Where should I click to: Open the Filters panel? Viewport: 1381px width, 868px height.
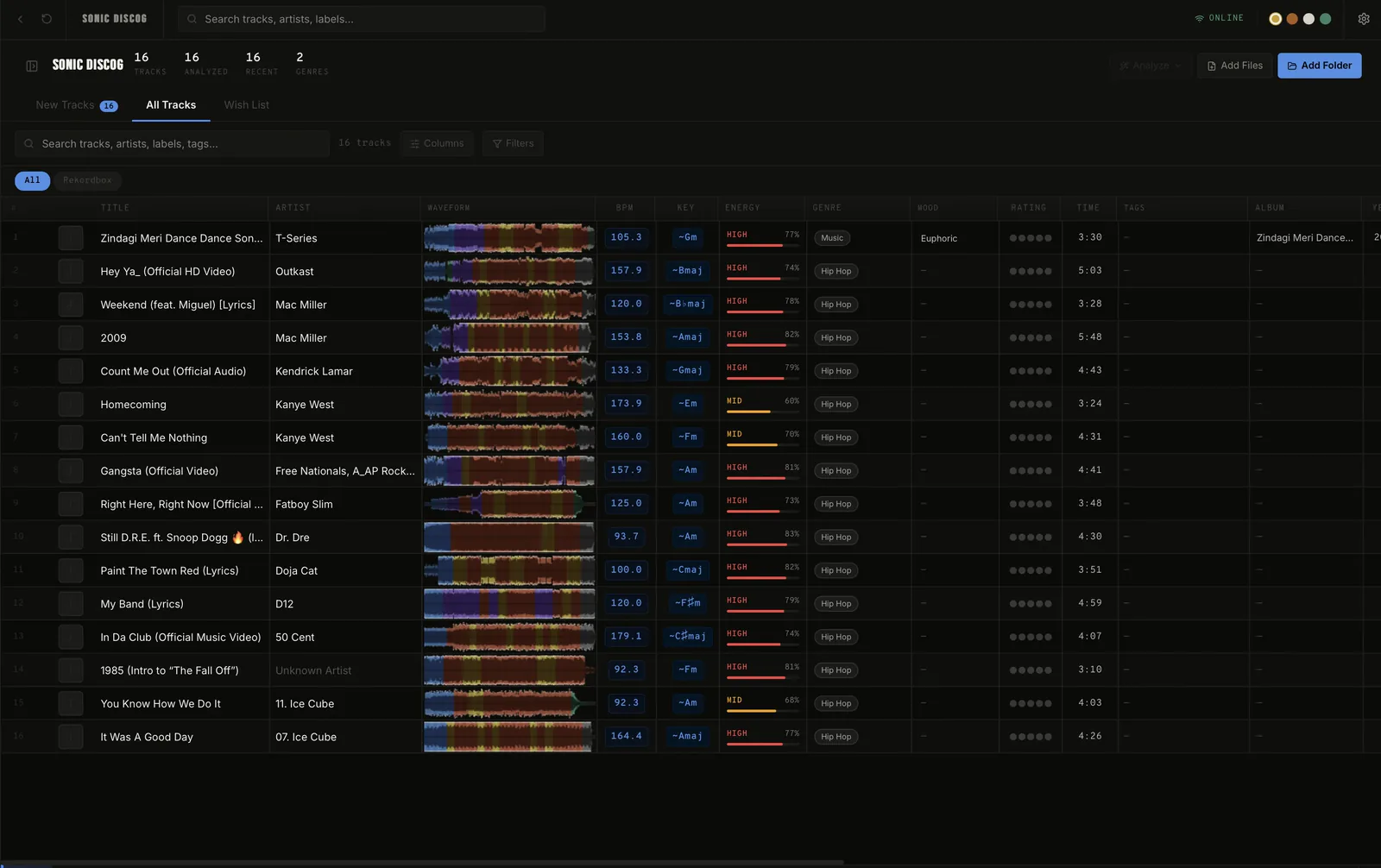(513, 144)
